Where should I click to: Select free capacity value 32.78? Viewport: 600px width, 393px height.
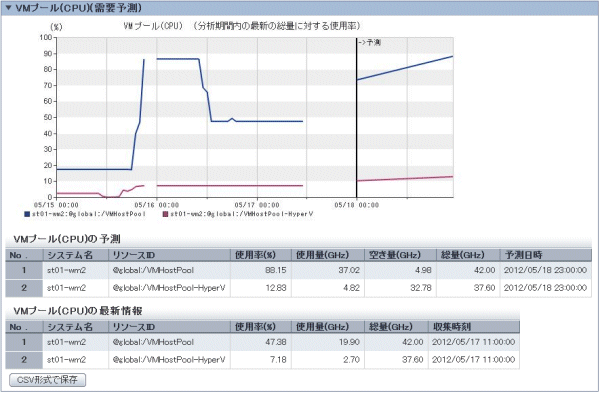click(421, 288)
